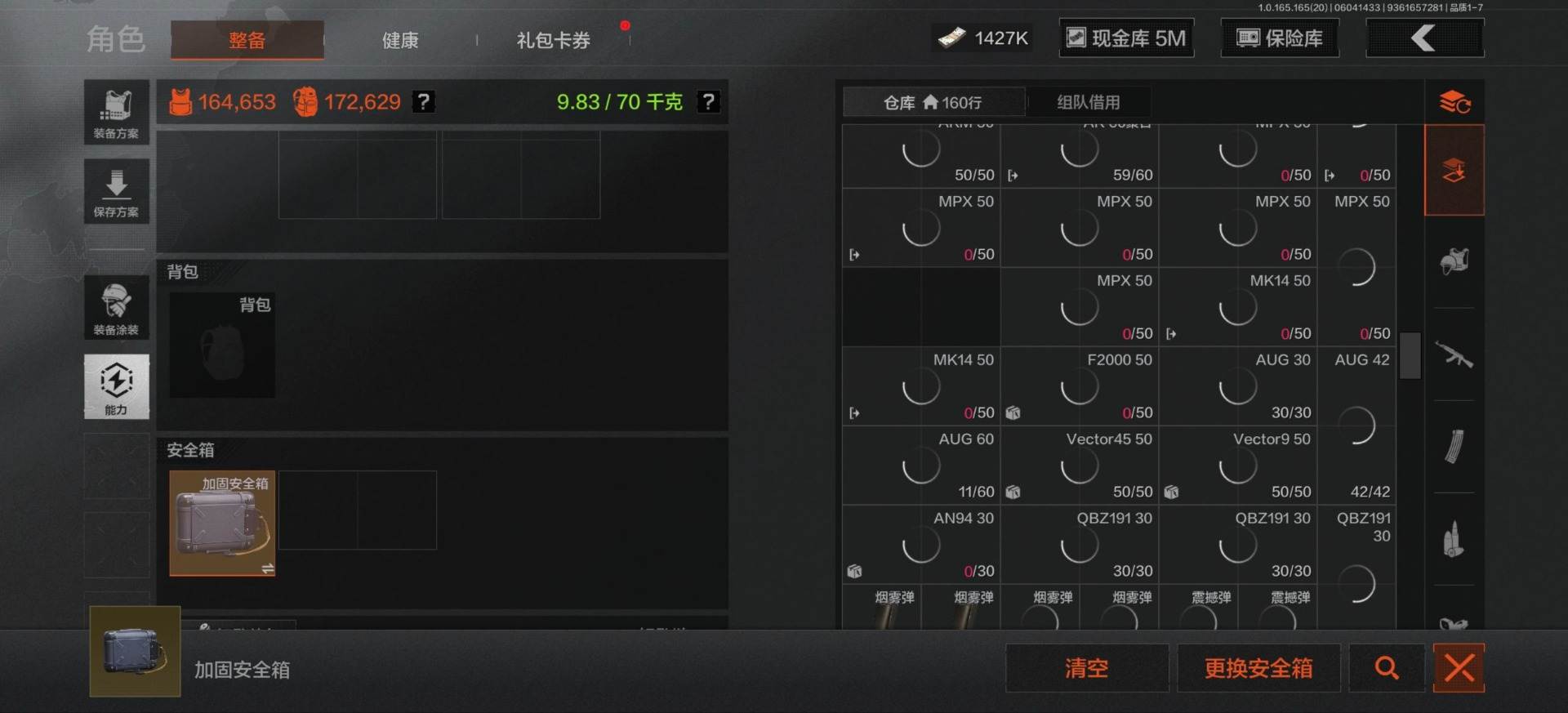Viewport: 1568px width, 713px height.
Task: Select the 加固安全箱 in 安全箱 slot
Action: pos(222,524)
